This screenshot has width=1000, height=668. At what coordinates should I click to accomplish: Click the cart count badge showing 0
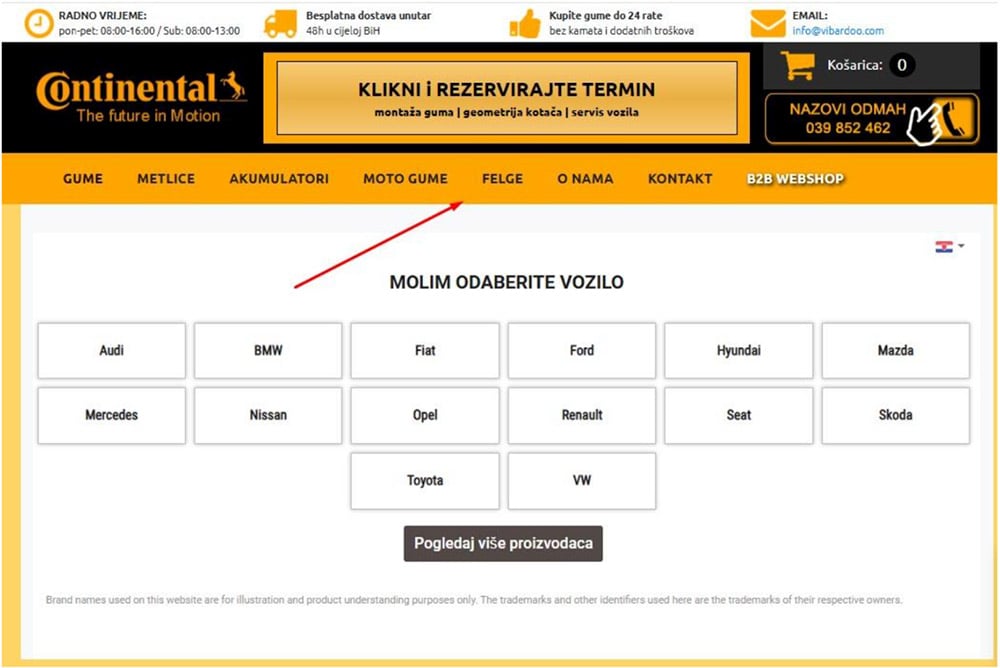coord(902,64)
